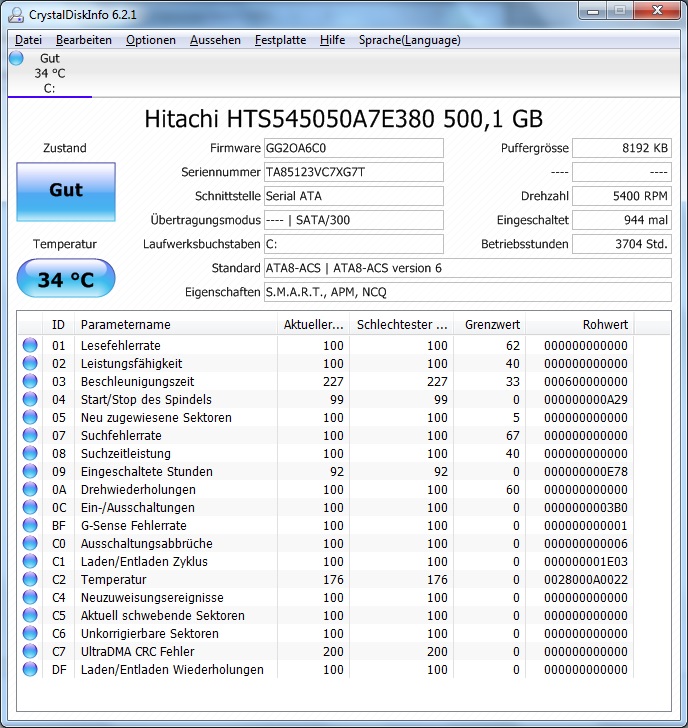Viewport: 688px width, 728px height.
Task: Click the status orb for G-Sense Fehlerrate
Action: coord(30,525)
